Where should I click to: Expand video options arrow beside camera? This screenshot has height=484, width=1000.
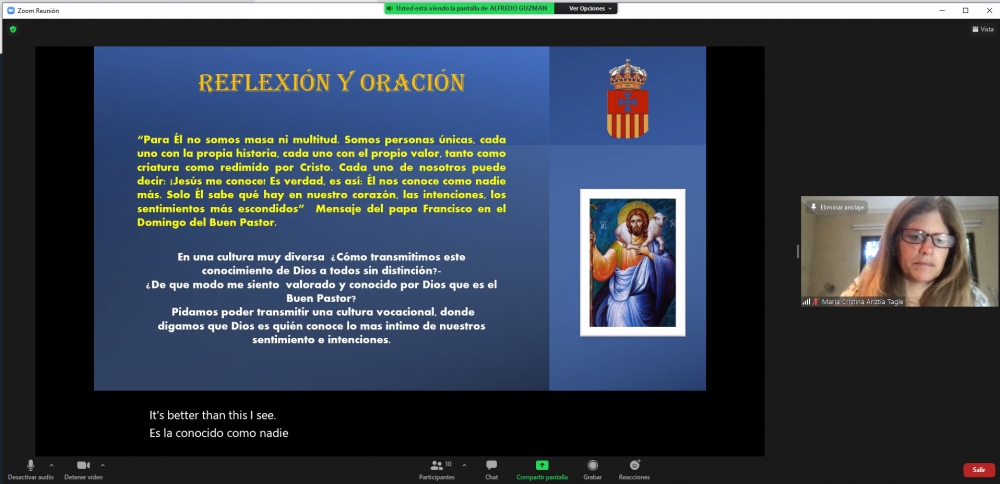tap(102, 464)
